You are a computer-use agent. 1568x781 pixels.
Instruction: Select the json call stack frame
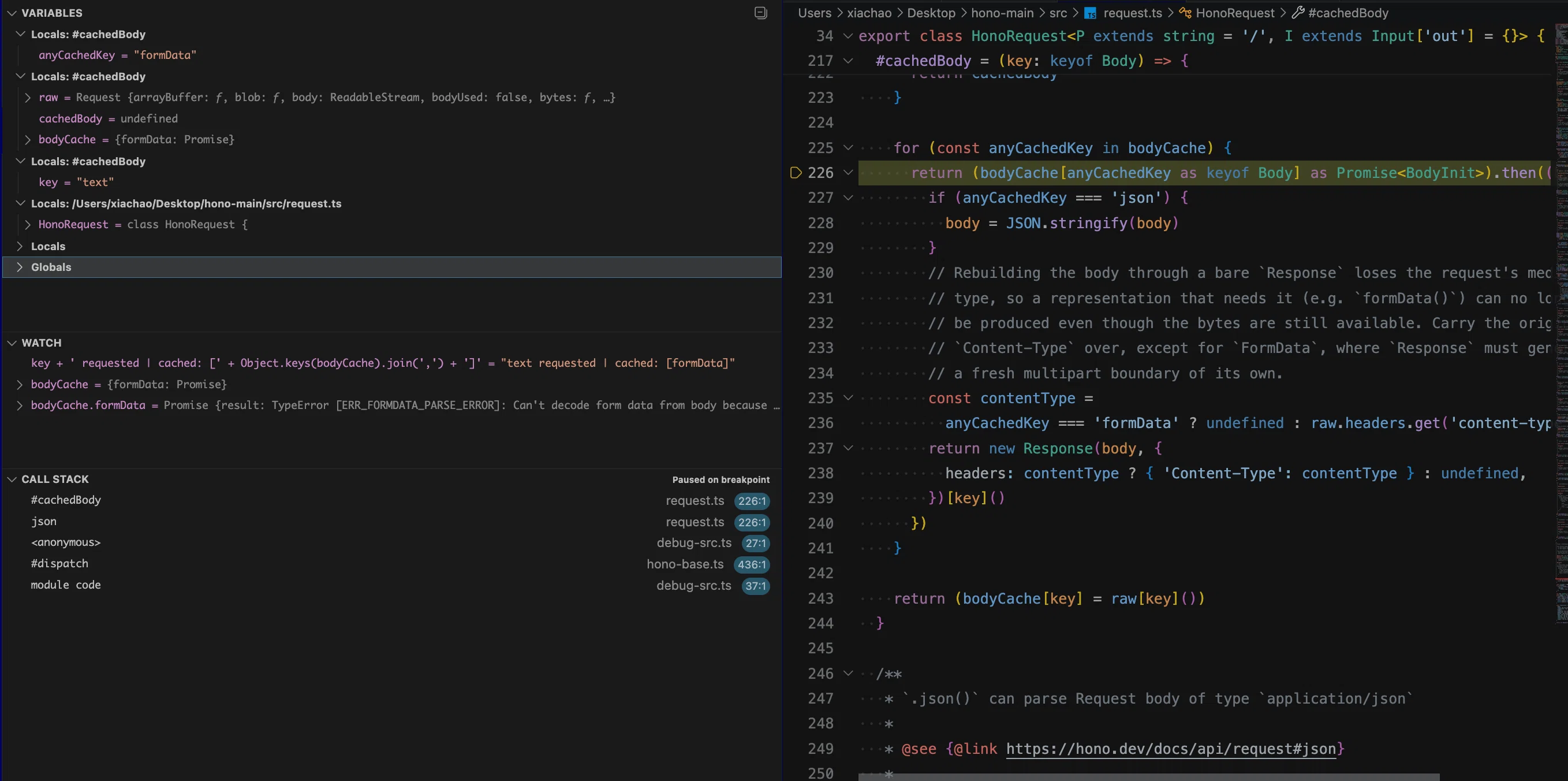(x=392, y=522)
